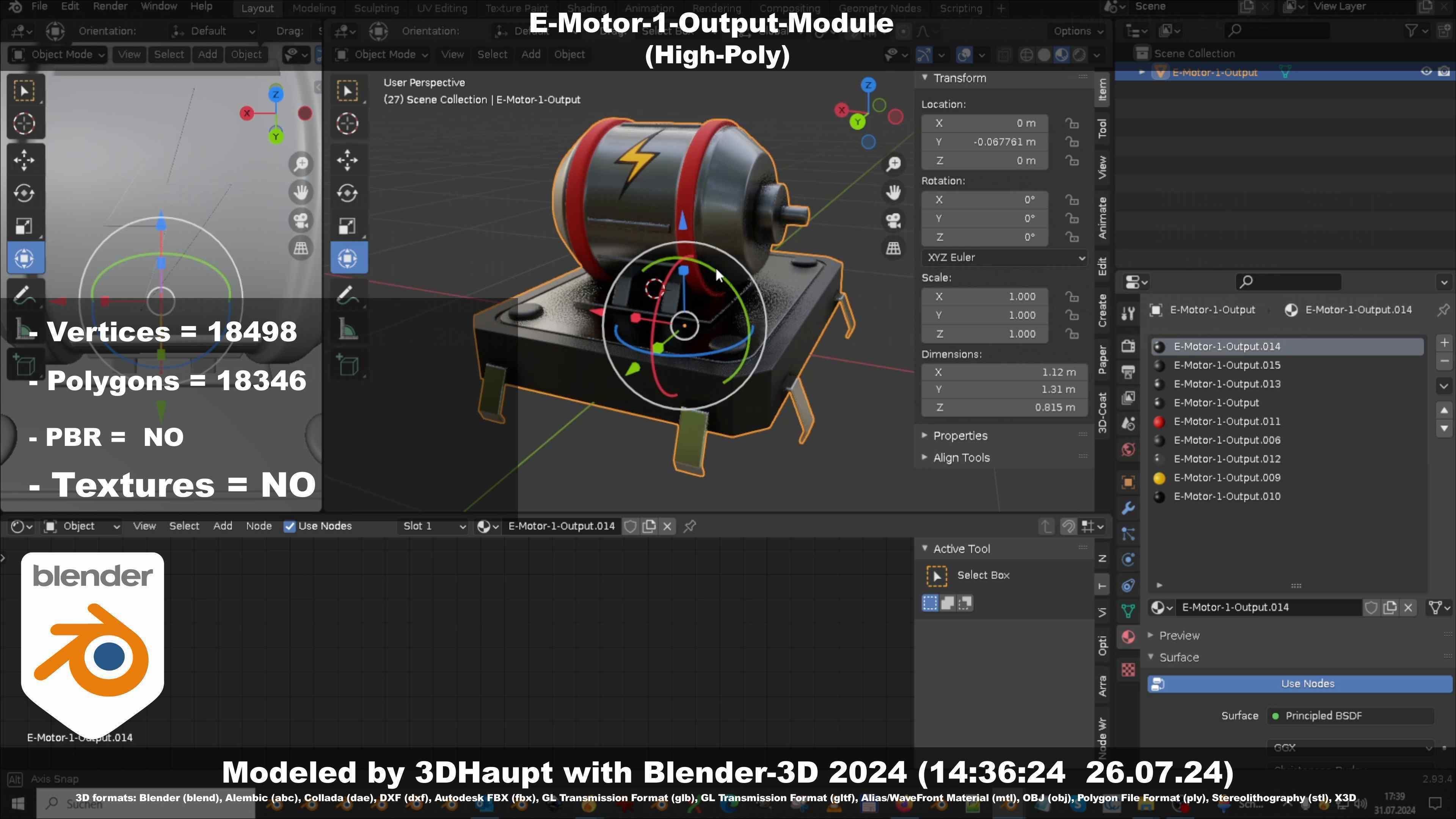Click the Principled BSDF surface selector
The image size is (1456, 819).
click(x=1351, y=716)
